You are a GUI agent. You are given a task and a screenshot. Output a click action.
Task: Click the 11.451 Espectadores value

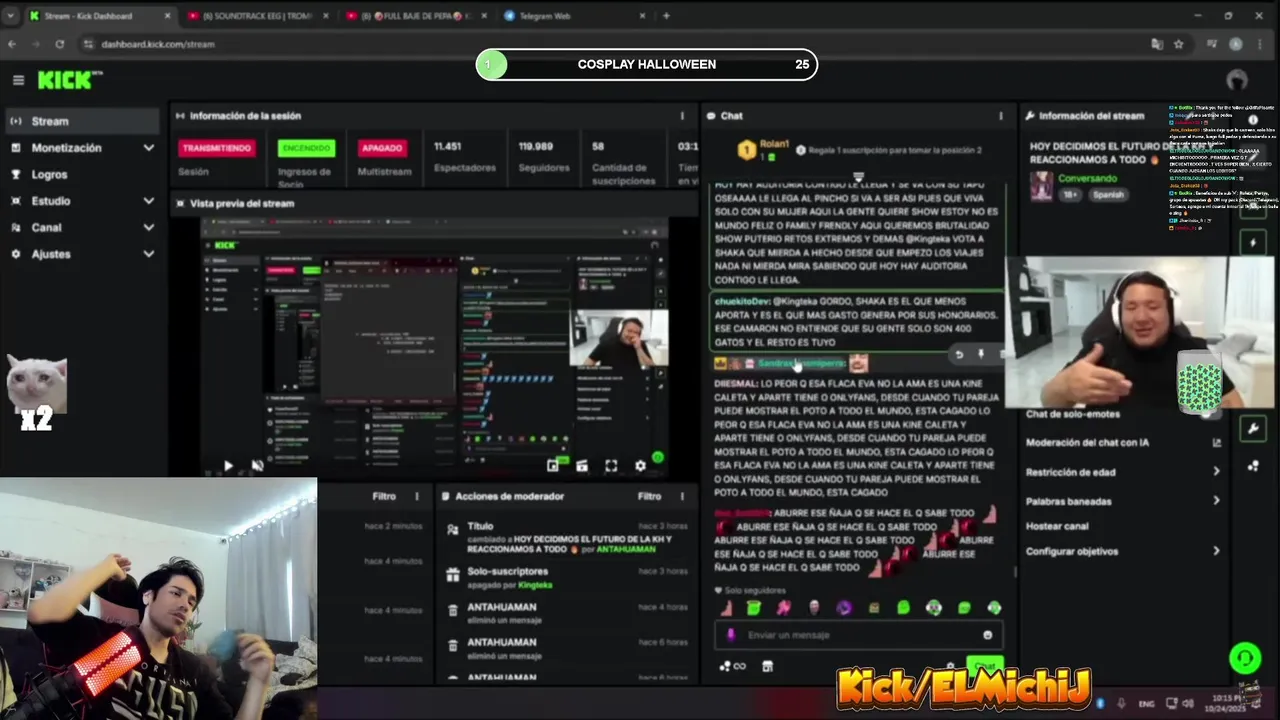coord(447,147)
